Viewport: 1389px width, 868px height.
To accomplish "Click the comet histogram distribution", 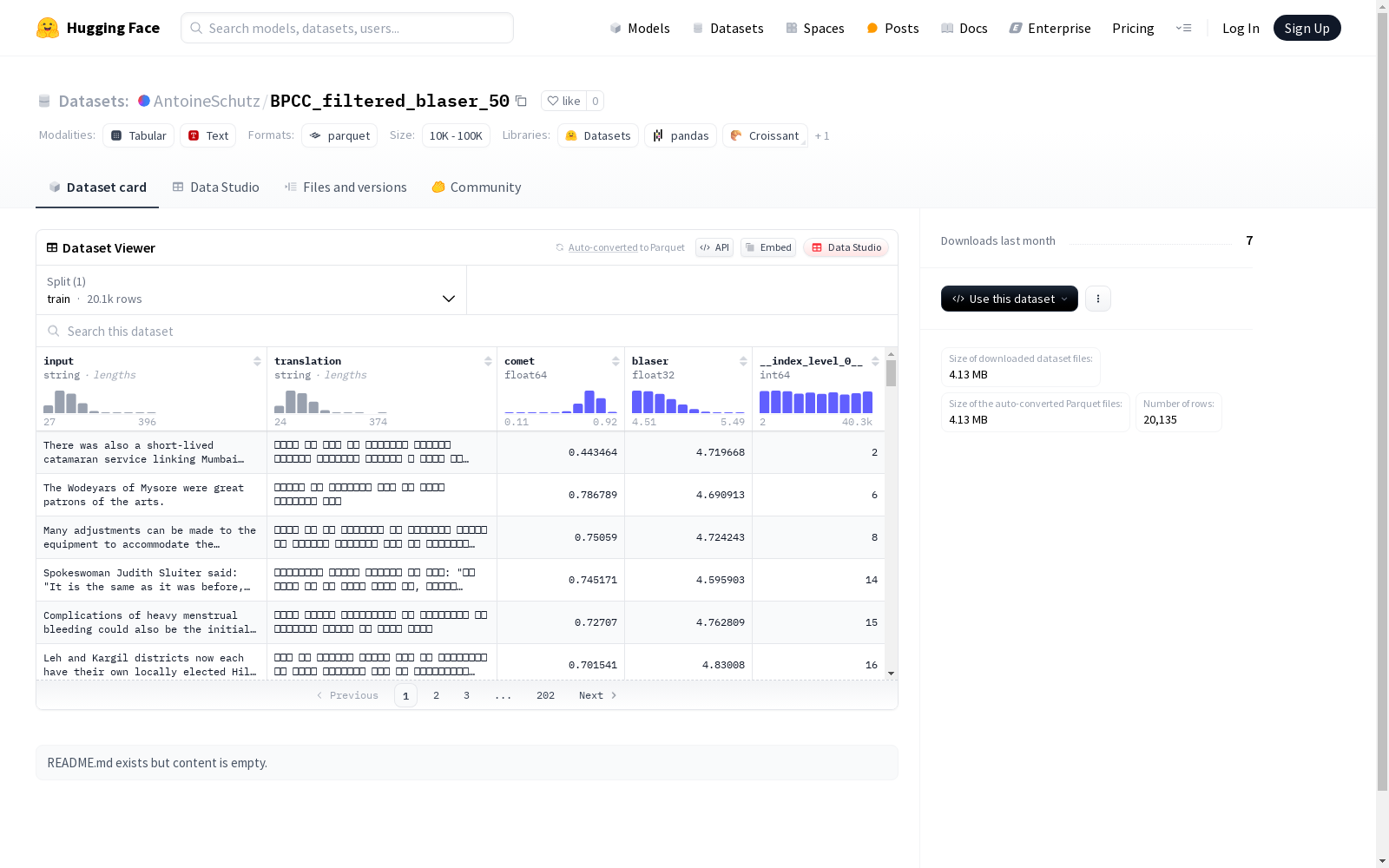I will pos(561,401).
